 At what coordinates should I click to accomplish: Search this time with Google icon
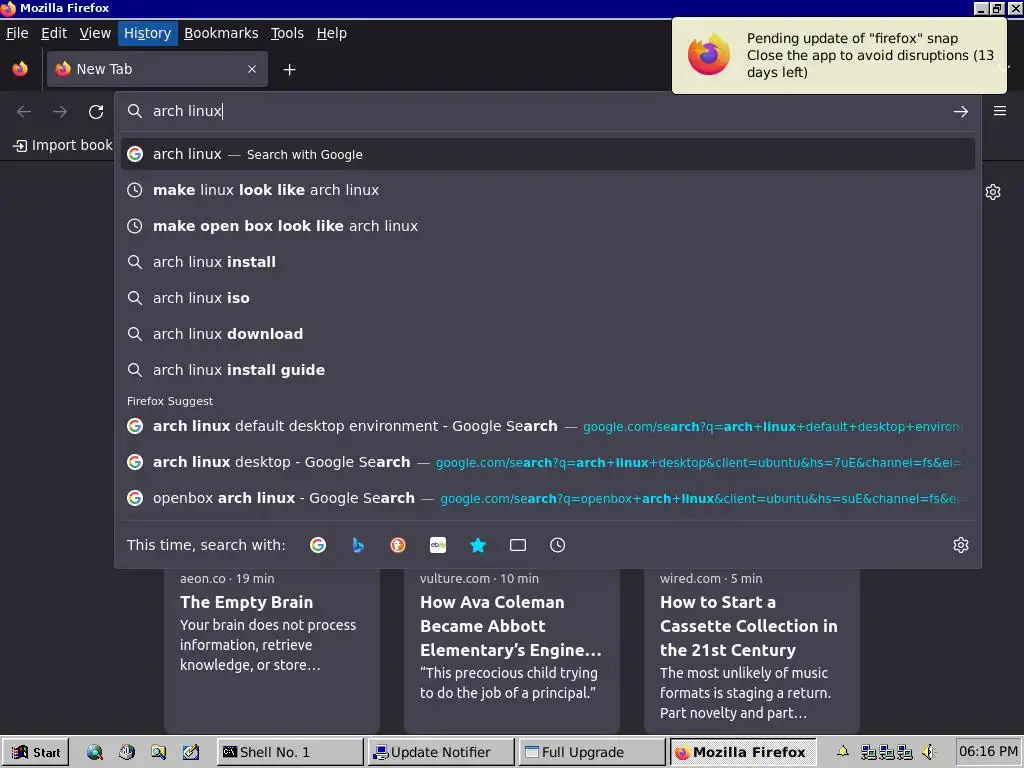click(x=318, y=545)
